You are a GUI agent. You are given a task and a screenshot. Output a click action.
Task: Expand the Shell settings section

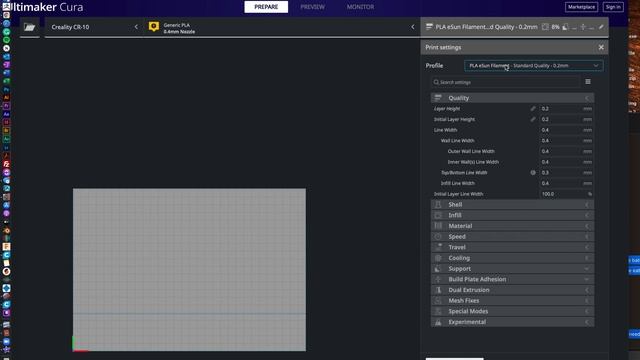point(587,204)
